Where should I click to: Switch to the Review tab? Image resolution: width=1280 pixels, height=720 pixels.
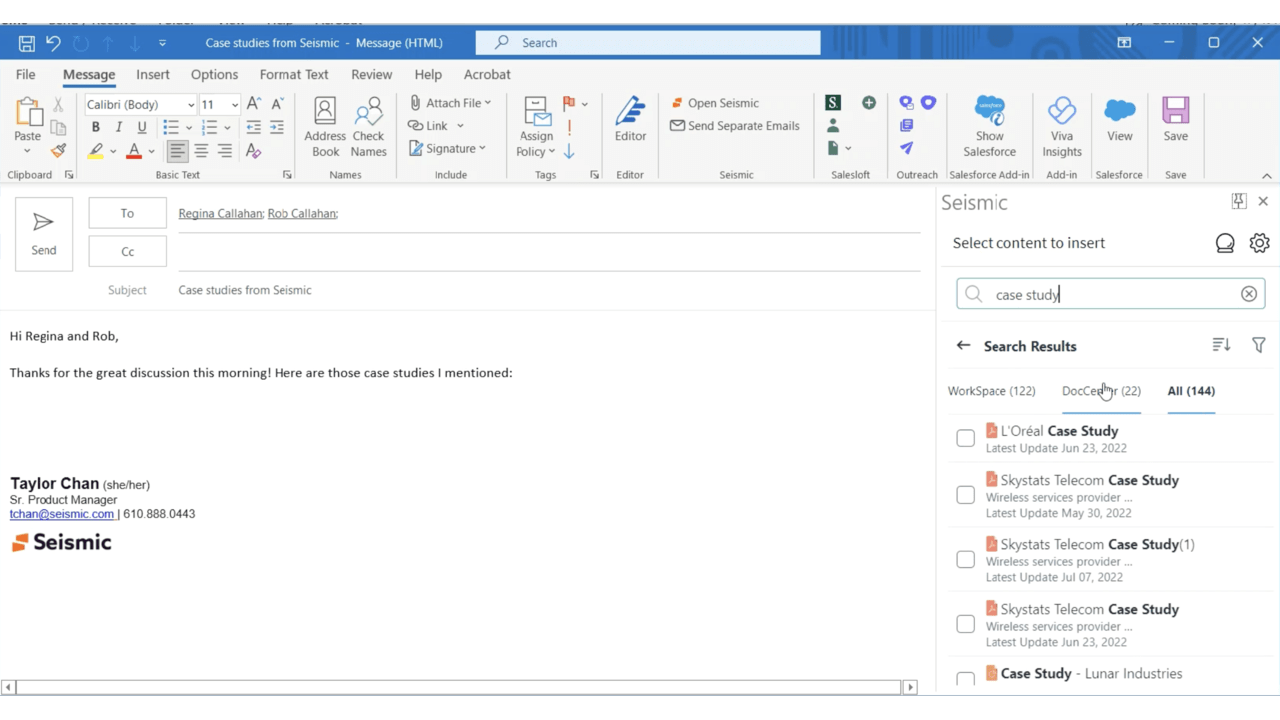coord(371,74)
